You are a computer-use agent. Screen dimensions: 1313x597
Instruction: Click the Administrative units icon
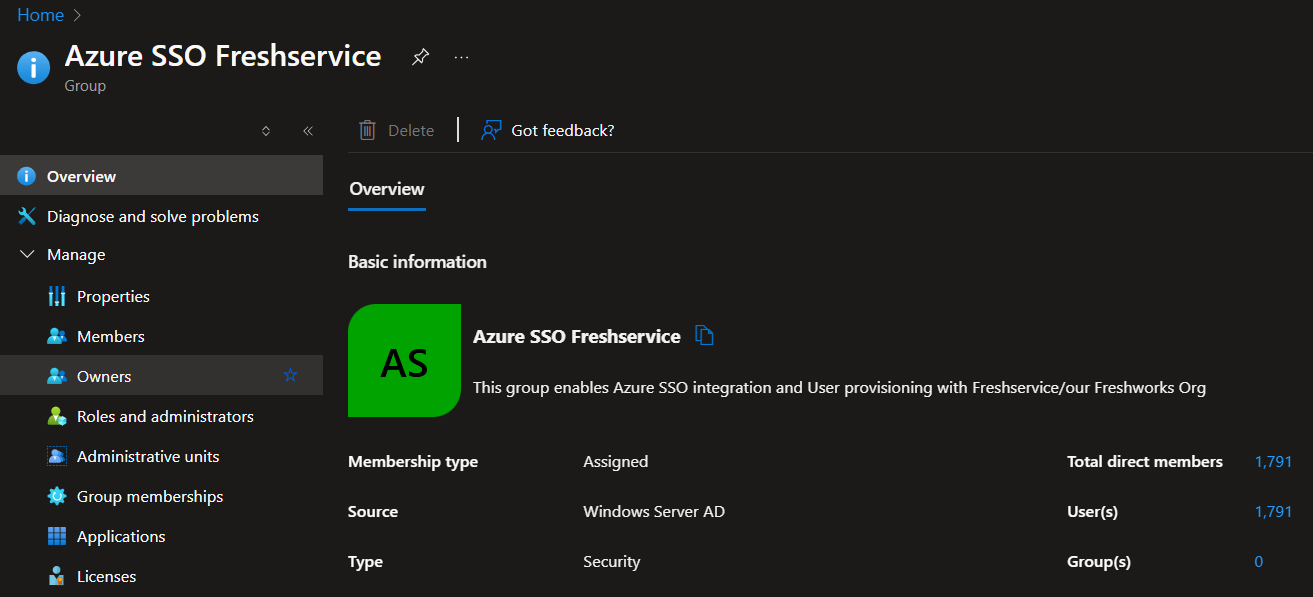click(57, 456)
